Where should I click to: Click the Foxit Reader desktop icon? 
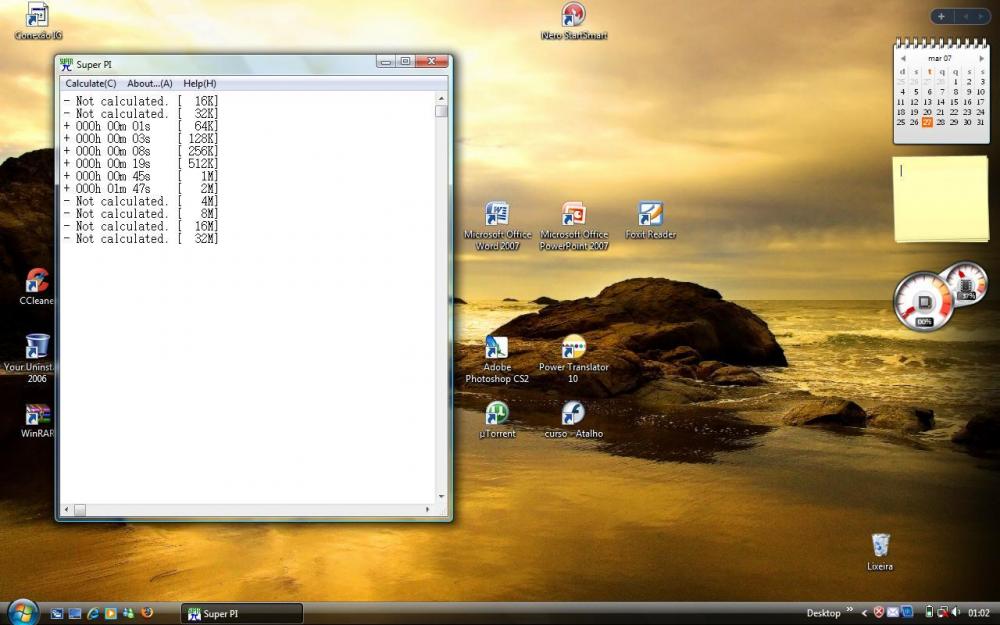pos(650,215)
